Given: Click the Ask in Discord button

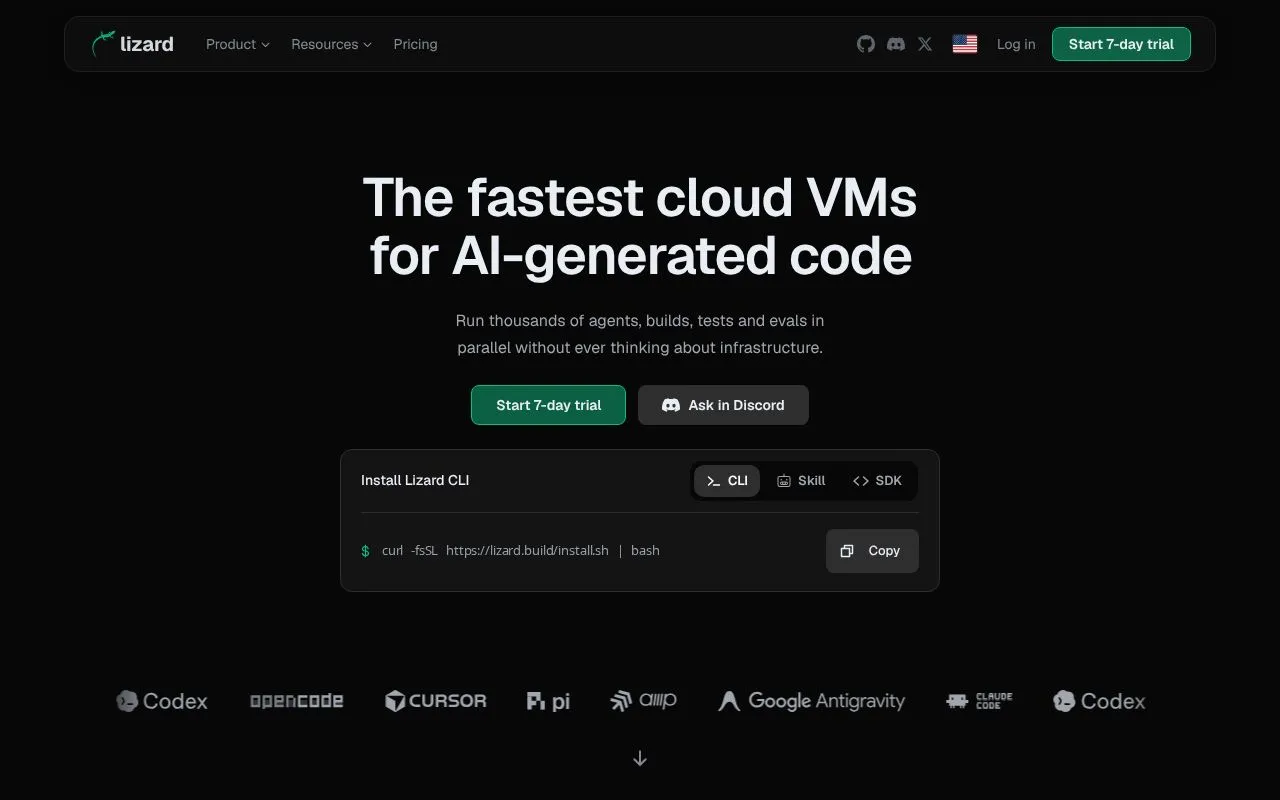Looking at the screenshot, I should [x=723, y=405].
